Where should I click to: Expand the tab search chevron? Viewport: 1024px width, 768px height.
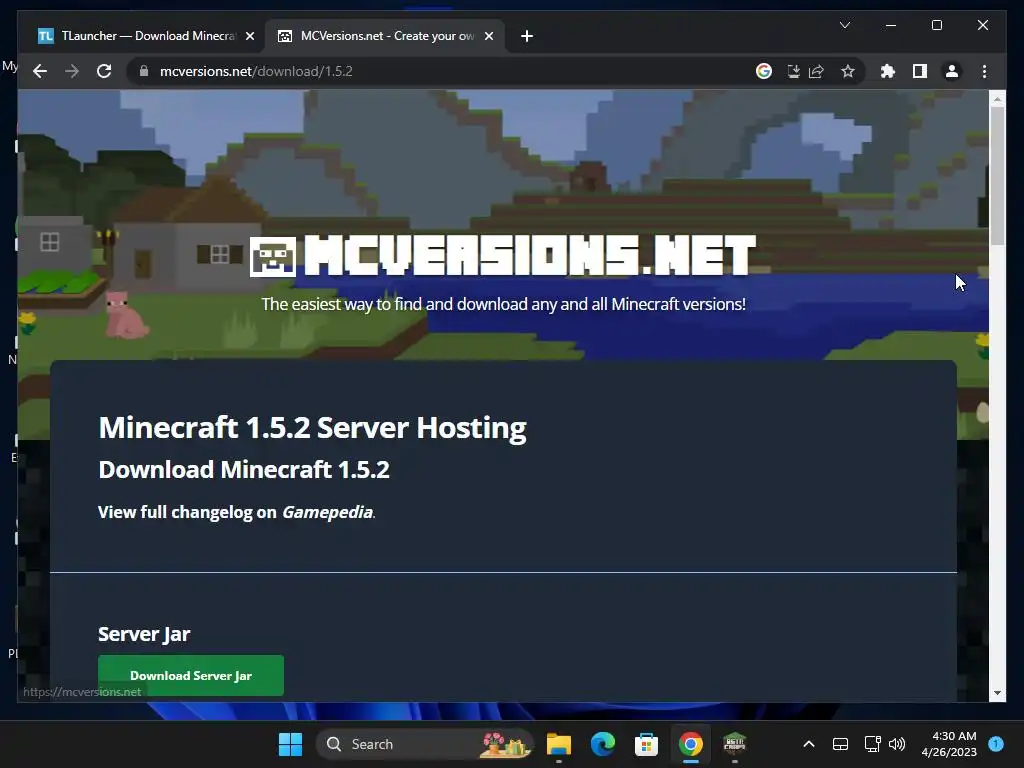click(x=844, y=25)
